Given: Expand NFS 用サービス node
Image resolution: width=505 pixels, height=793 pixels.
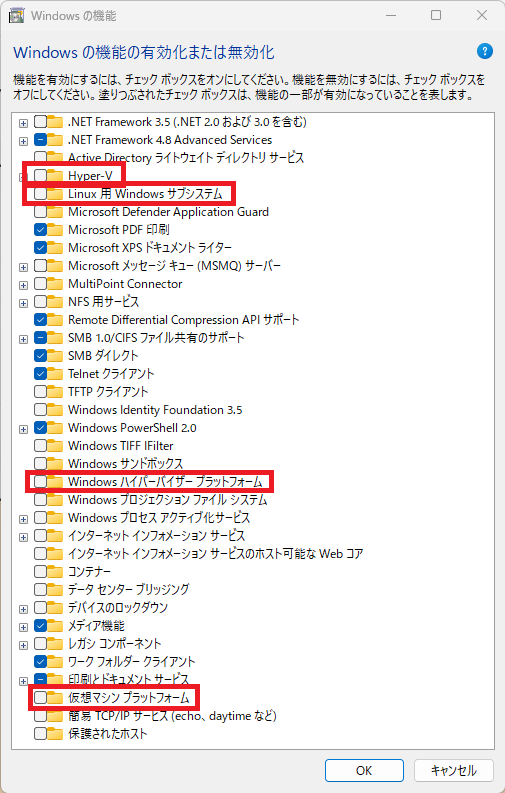Looking at the screenshot, I should (23, 303).
